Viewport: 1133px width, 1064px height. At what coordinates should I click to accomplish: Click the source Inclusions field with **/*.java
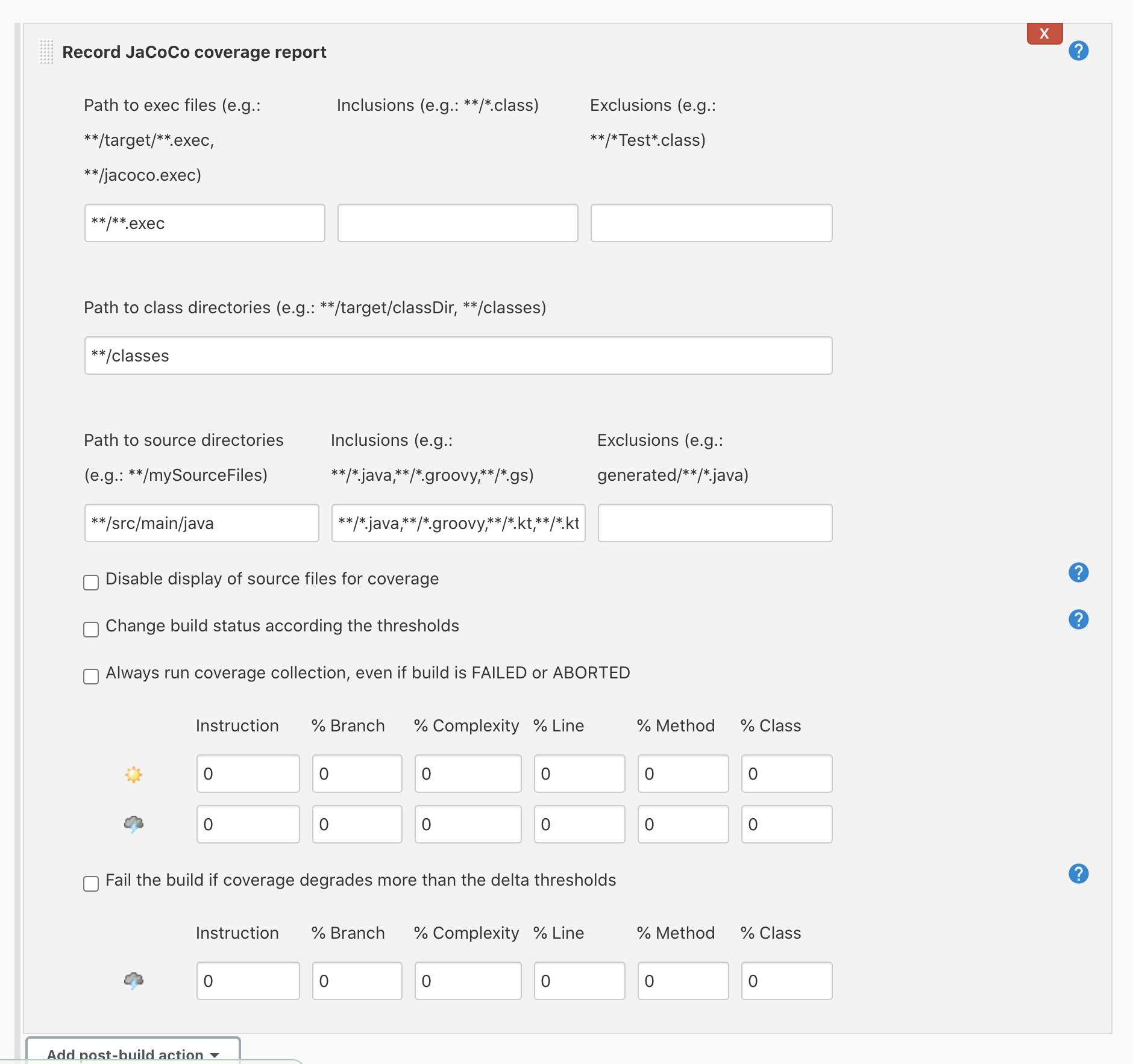tap(458, 523)
